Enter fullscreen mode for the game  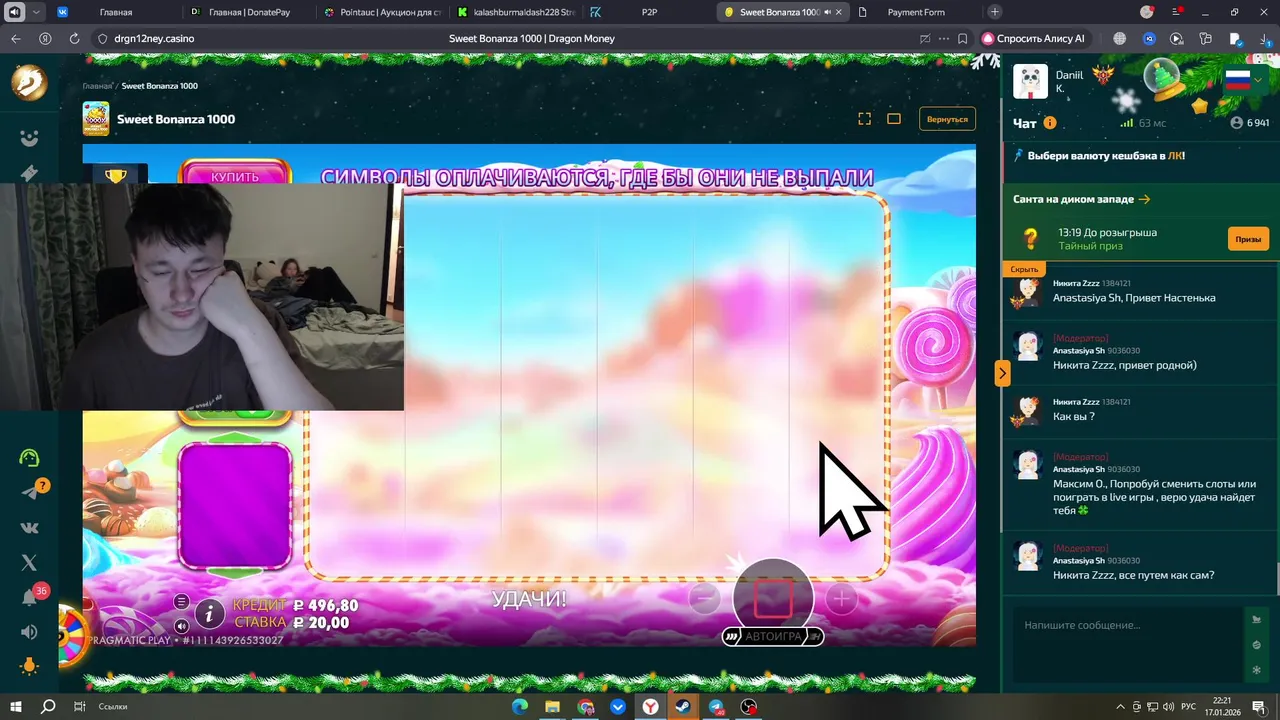865,119
